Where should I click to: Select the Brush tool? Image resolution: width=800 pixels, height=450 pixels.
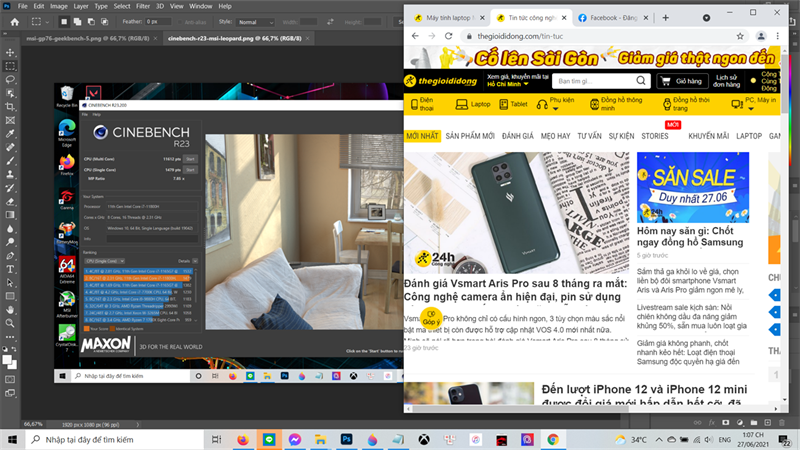(10, 161)
